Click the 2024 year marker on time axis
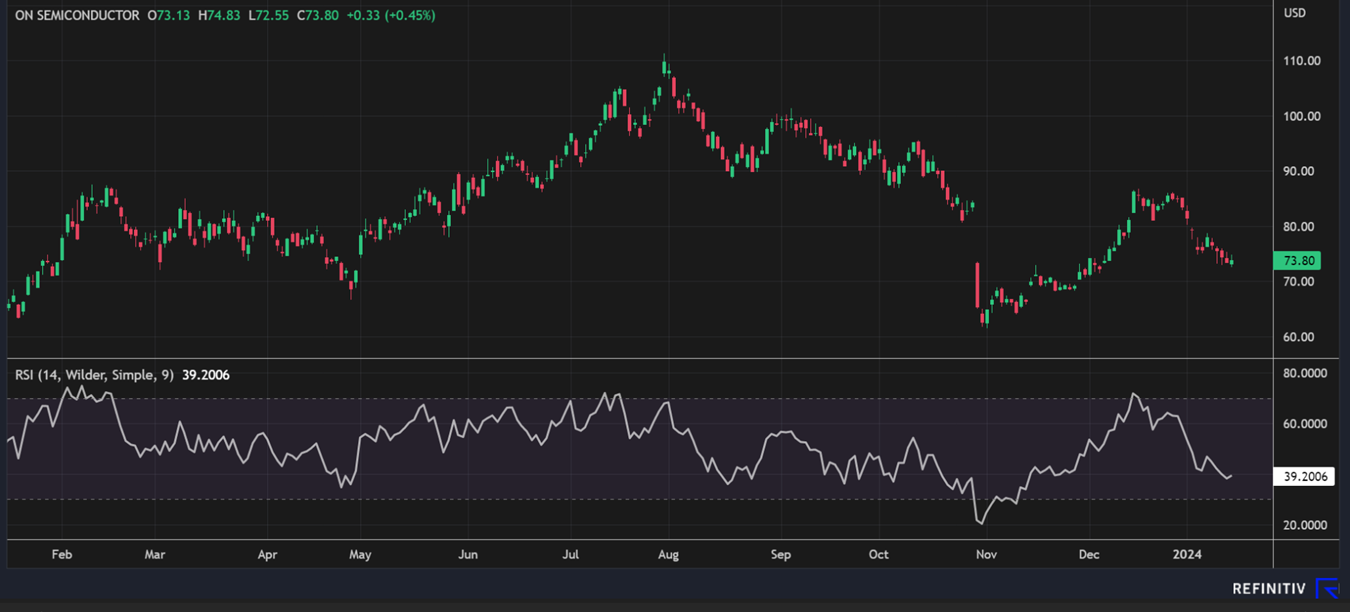 pyautogui.click(x=1187, y=554)
